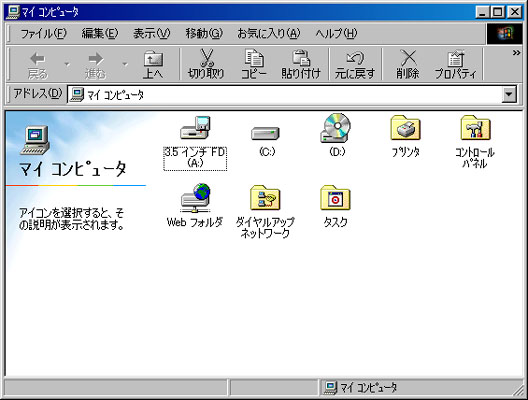Open the 戻る history dropdown arrow
The image size is (528, 400).
pyautogui.click(x=67, y=64)
